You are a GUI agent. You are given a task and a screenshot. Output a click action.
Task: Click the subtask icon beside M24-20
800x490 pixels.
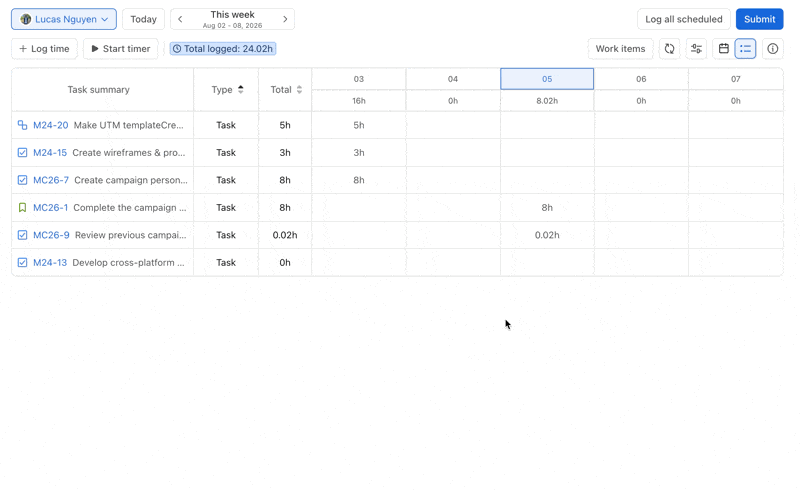pos(22,125)
